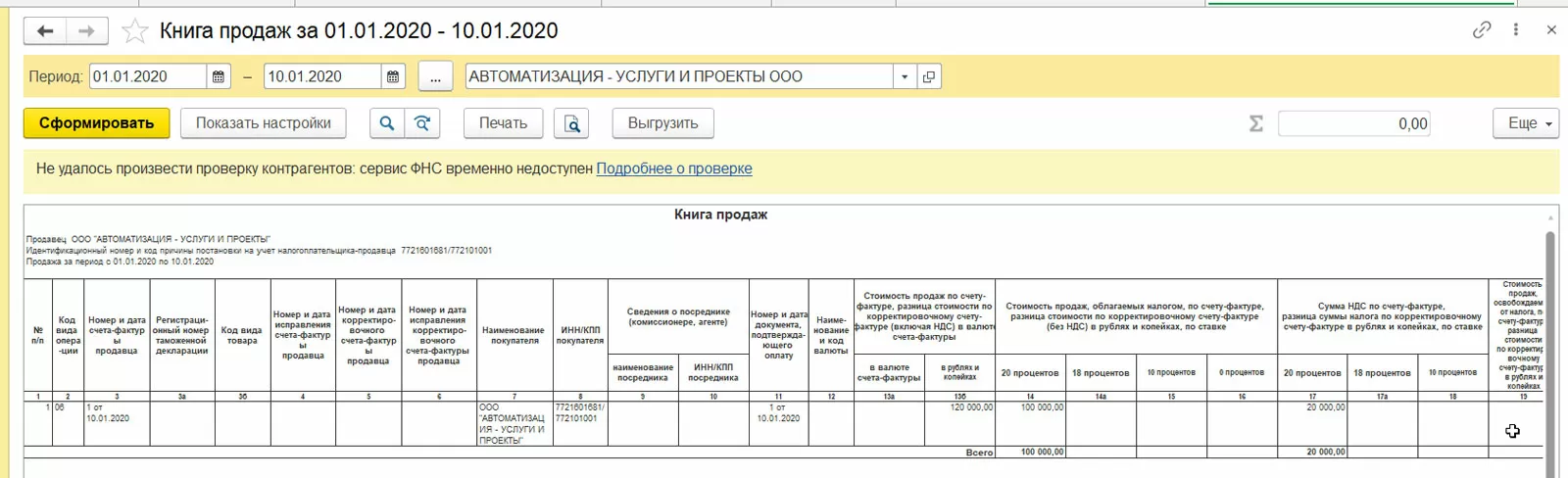Select operation code cell 06
This screenshot has width=1568, height=478.
pyautogui.click(x=67, y=424)
